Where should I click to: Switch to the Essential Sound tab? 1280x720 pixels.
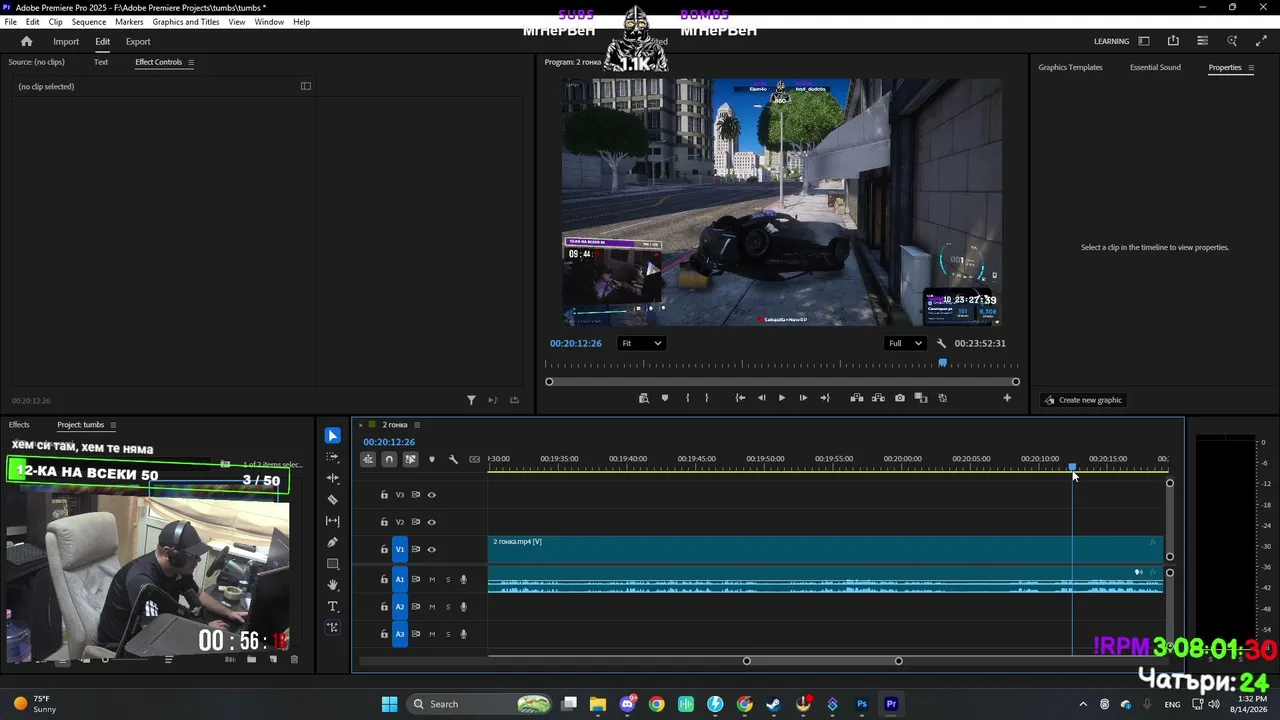pyautogui.click(x=1155, y=68)
